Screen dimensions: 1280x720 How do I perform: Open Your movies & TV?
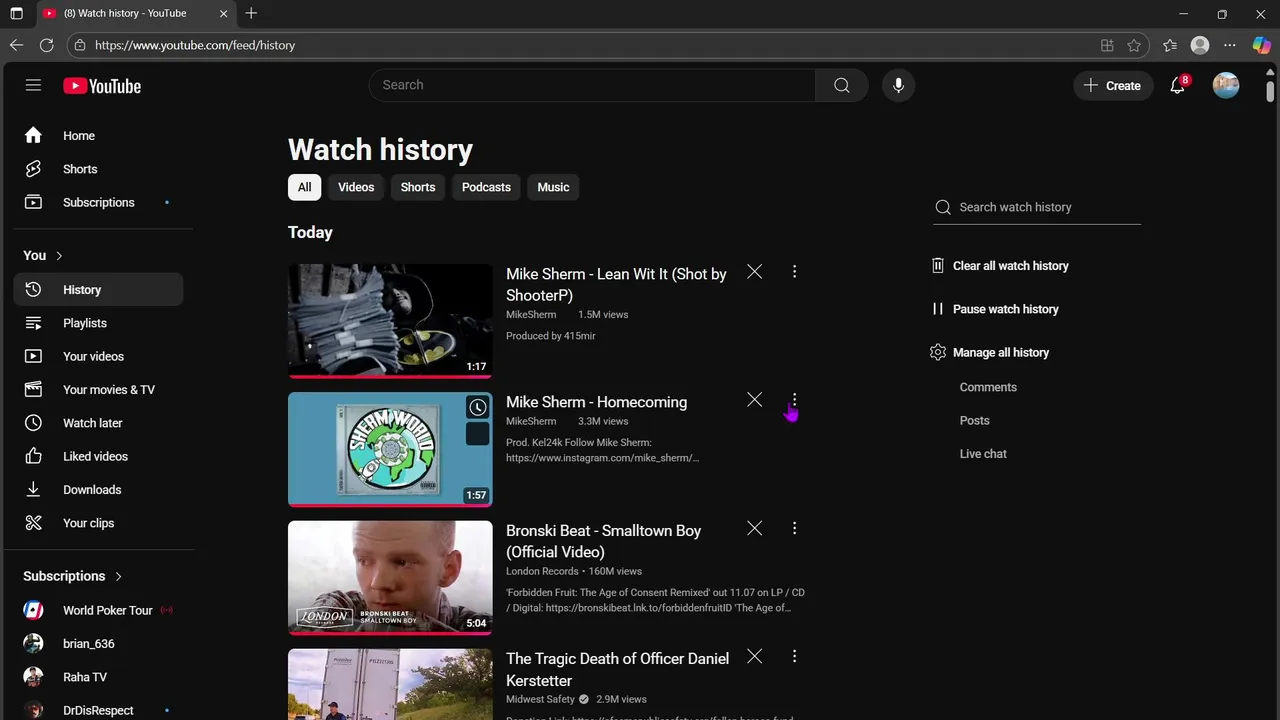pos(98,390)
